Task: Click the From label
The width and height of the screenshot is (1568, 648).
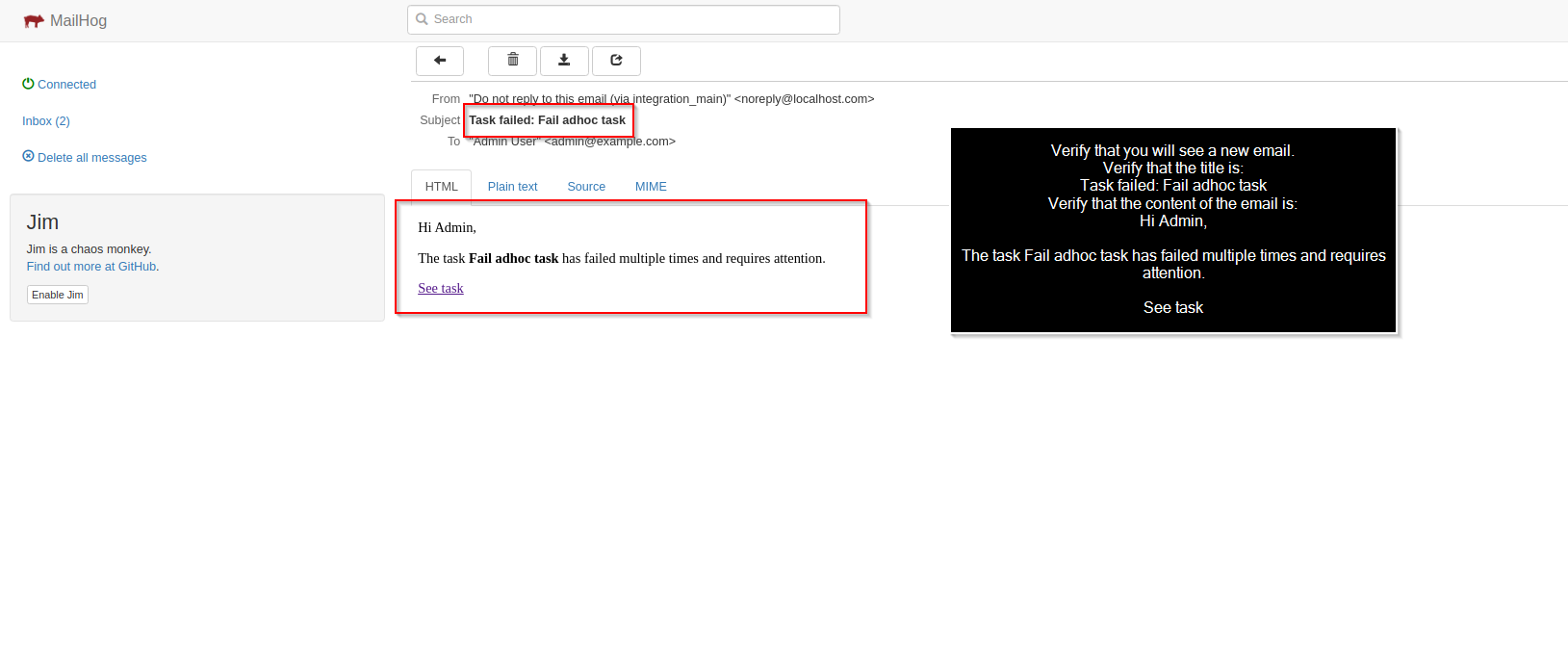Action: (x=446, y=99)
